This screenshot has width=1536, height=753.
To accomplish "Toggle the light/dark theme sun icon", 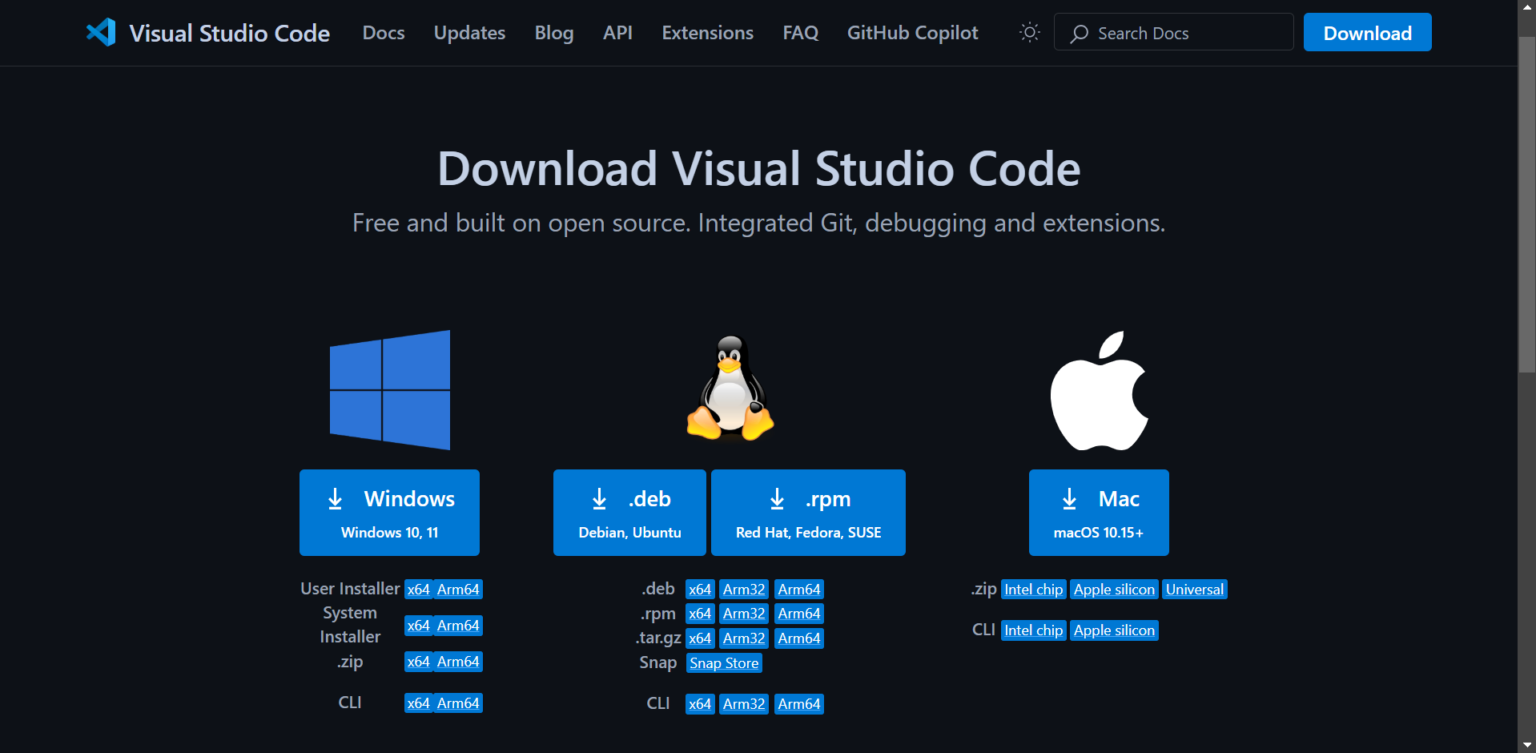I will pos(1029,33).
